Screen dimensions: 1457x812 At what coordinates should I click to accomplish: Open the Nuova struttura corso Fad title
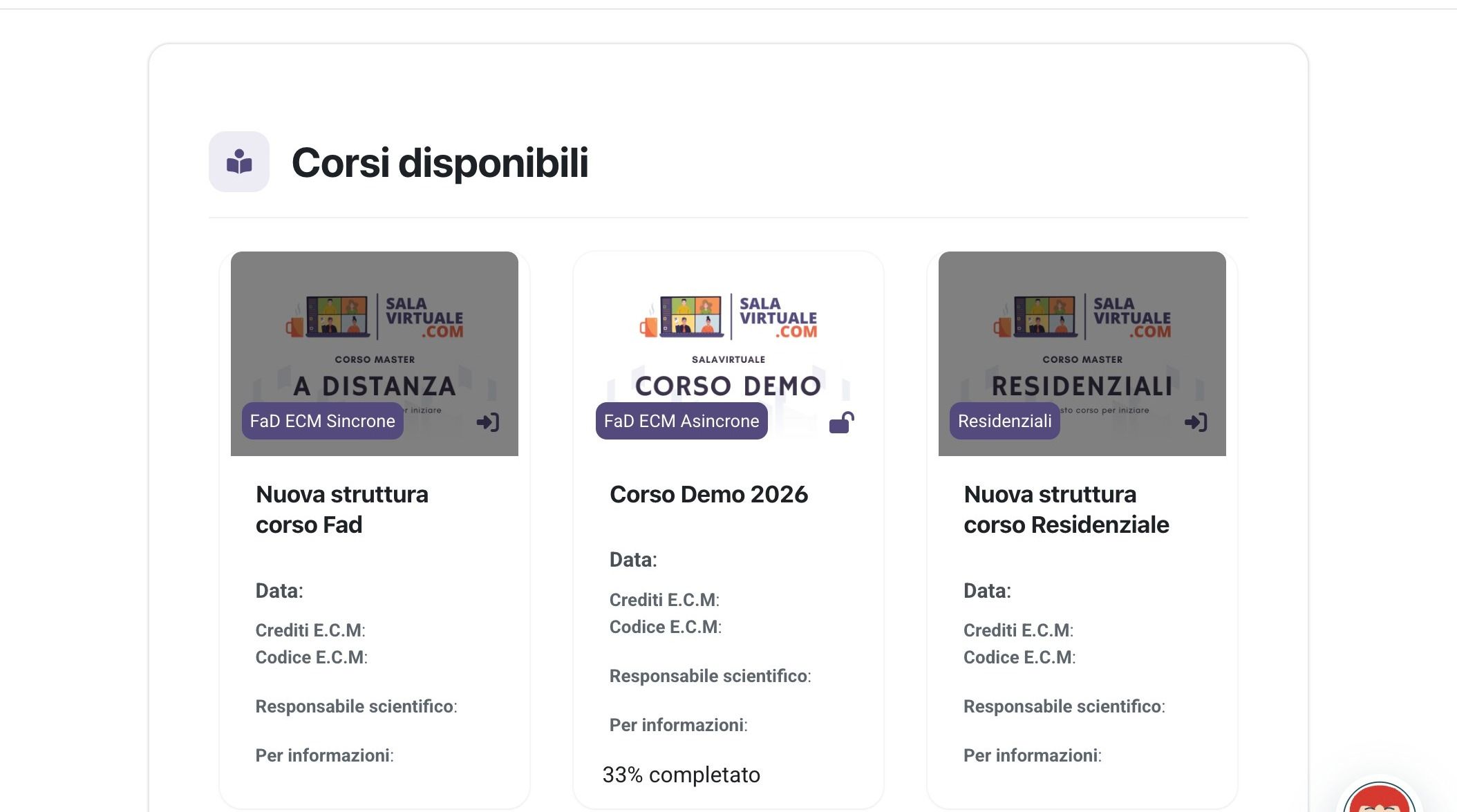pos(342,509)
